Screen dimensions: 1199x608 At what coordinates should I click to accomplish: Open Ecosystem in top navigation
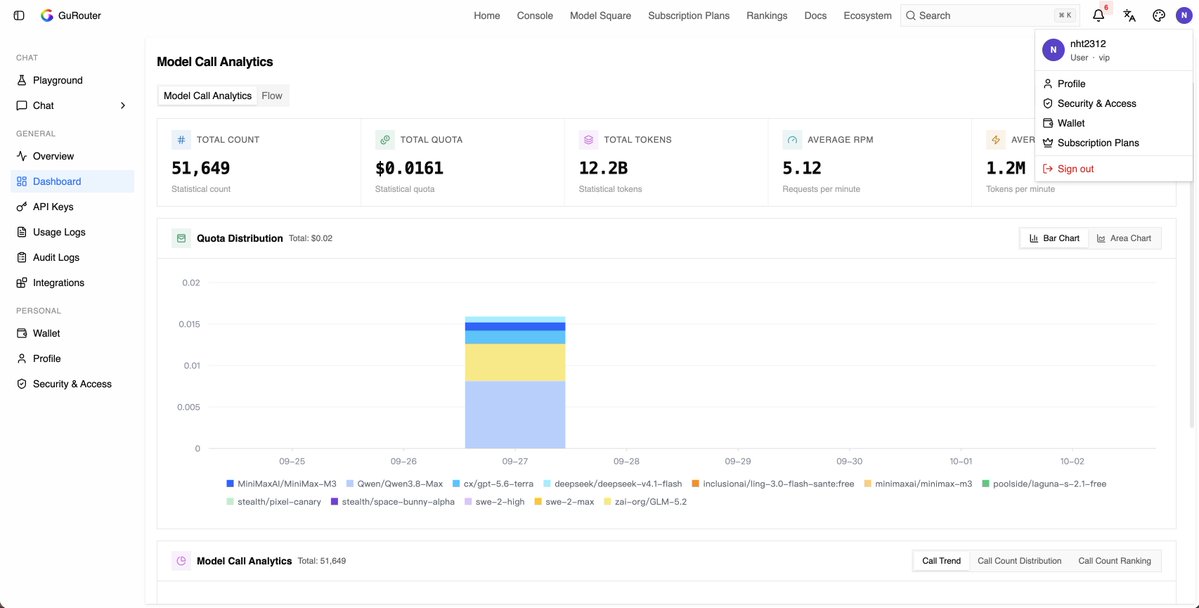pos(867,15)
